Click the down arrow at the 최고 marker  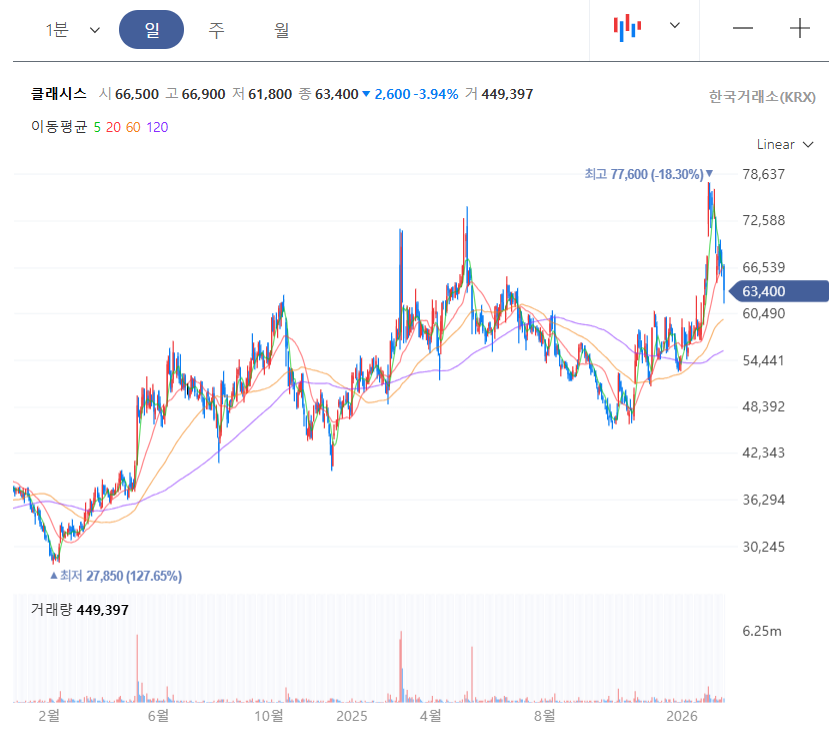pyautogui.click(x=709, y=174)
